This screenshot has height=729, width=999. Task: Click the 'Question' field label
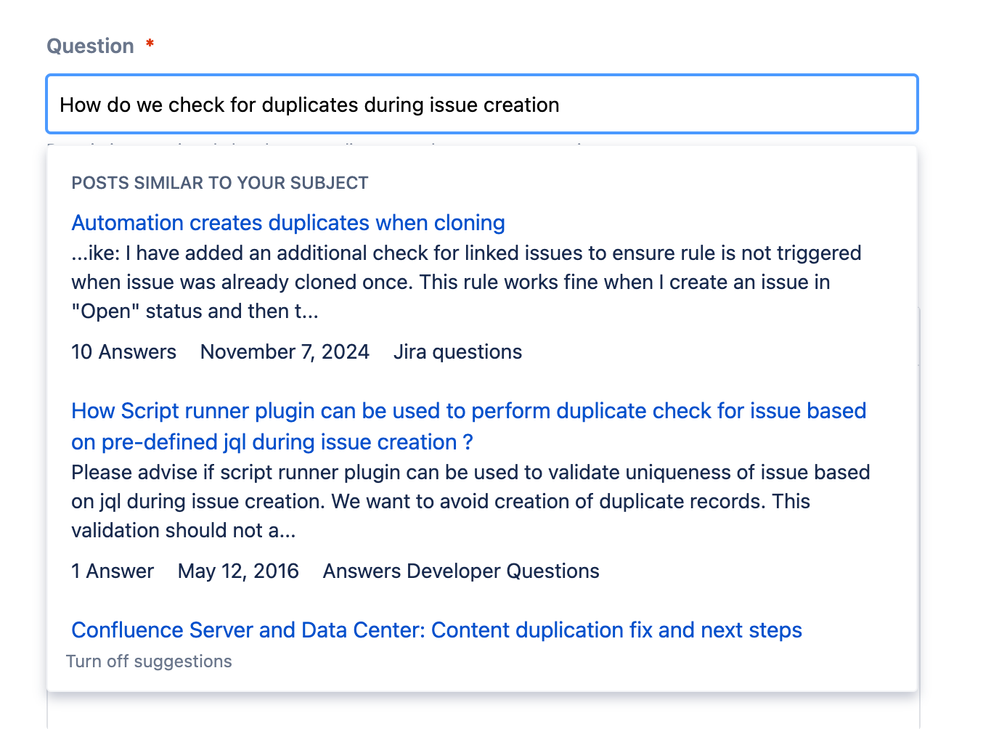(x=90, y=46)
